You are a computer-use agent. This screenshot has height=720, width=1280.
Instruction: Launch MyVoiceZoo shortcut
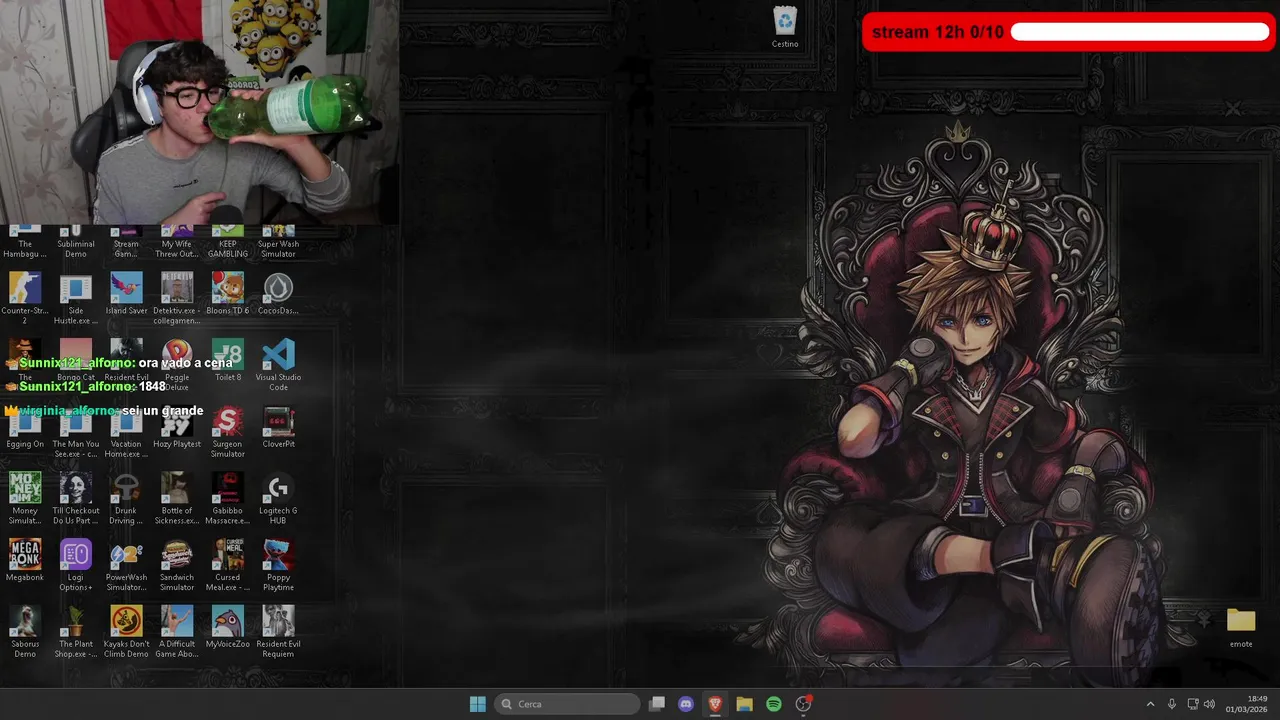[228, 627]
